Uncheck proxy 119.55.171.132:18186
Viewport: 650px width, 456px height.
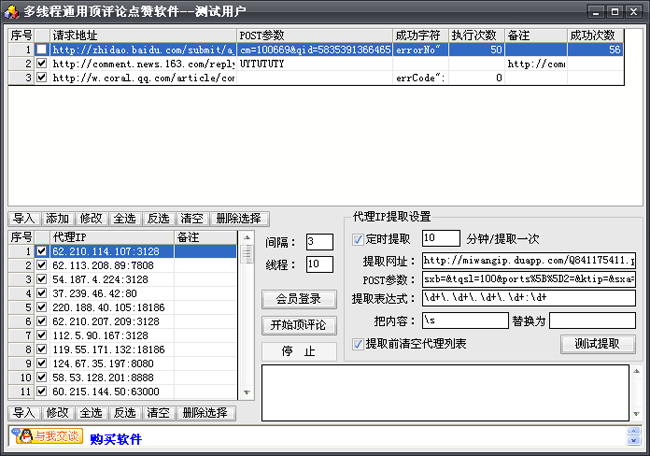click(41, 349)
